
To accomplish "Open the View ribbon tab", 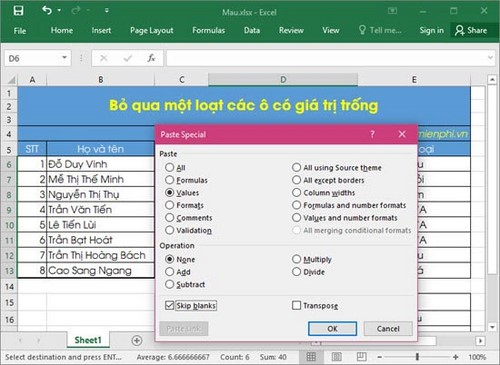I will [x=331, y=30].
